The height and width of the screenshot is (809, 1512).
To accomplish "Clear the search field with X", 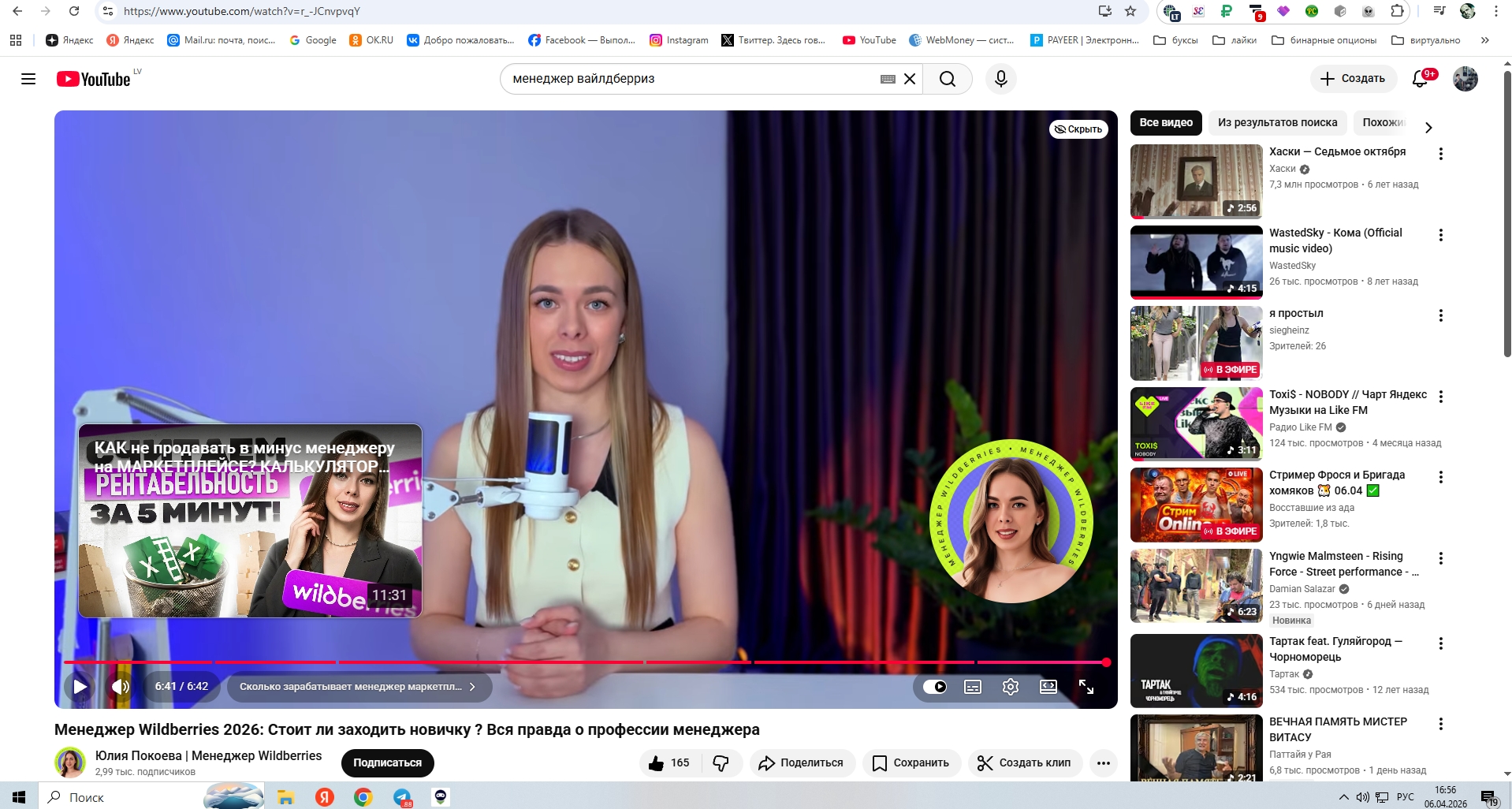I will click(910, 79).
